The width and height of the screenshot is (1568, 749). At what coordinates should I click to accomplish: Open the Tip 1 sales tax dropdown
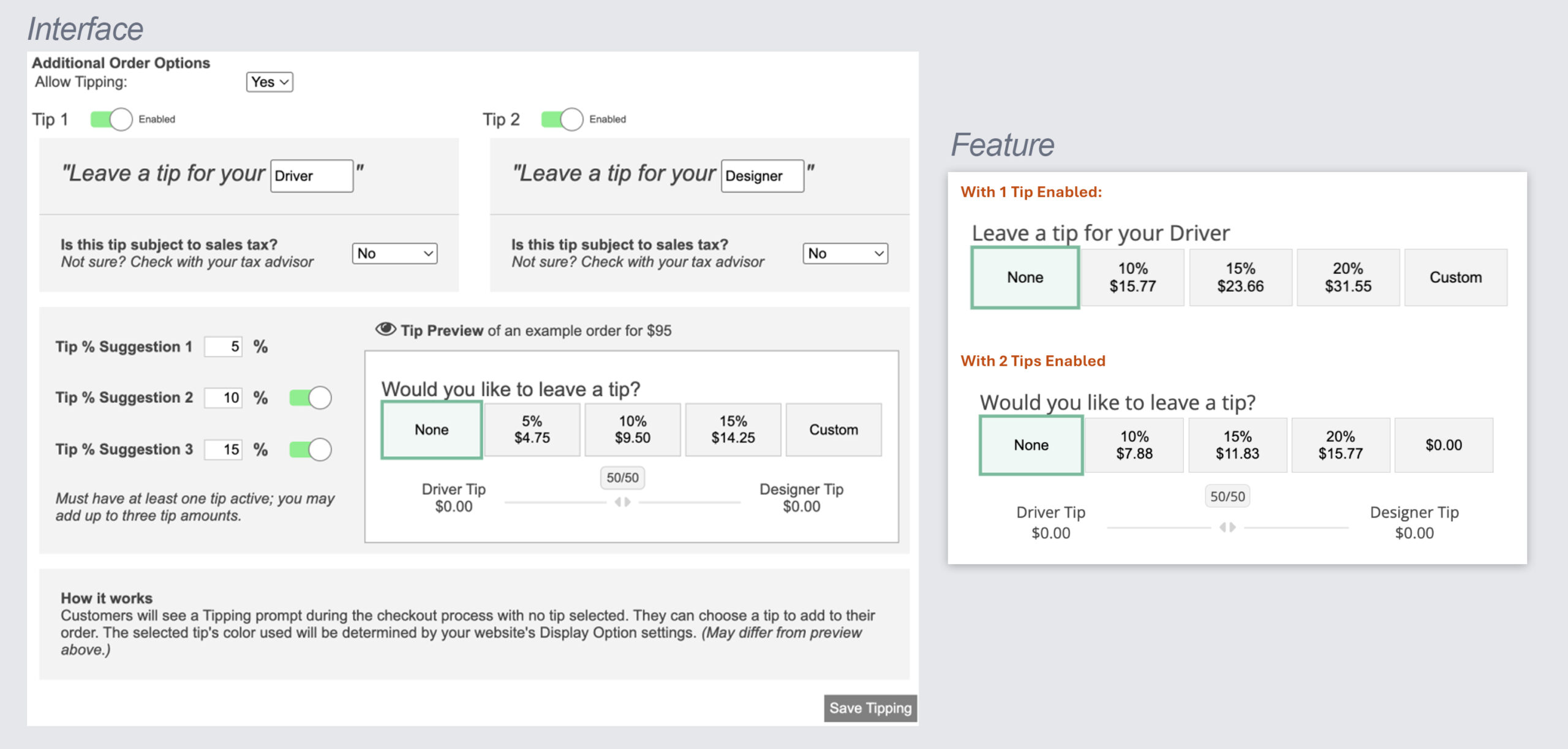click(x=394, y=254)
